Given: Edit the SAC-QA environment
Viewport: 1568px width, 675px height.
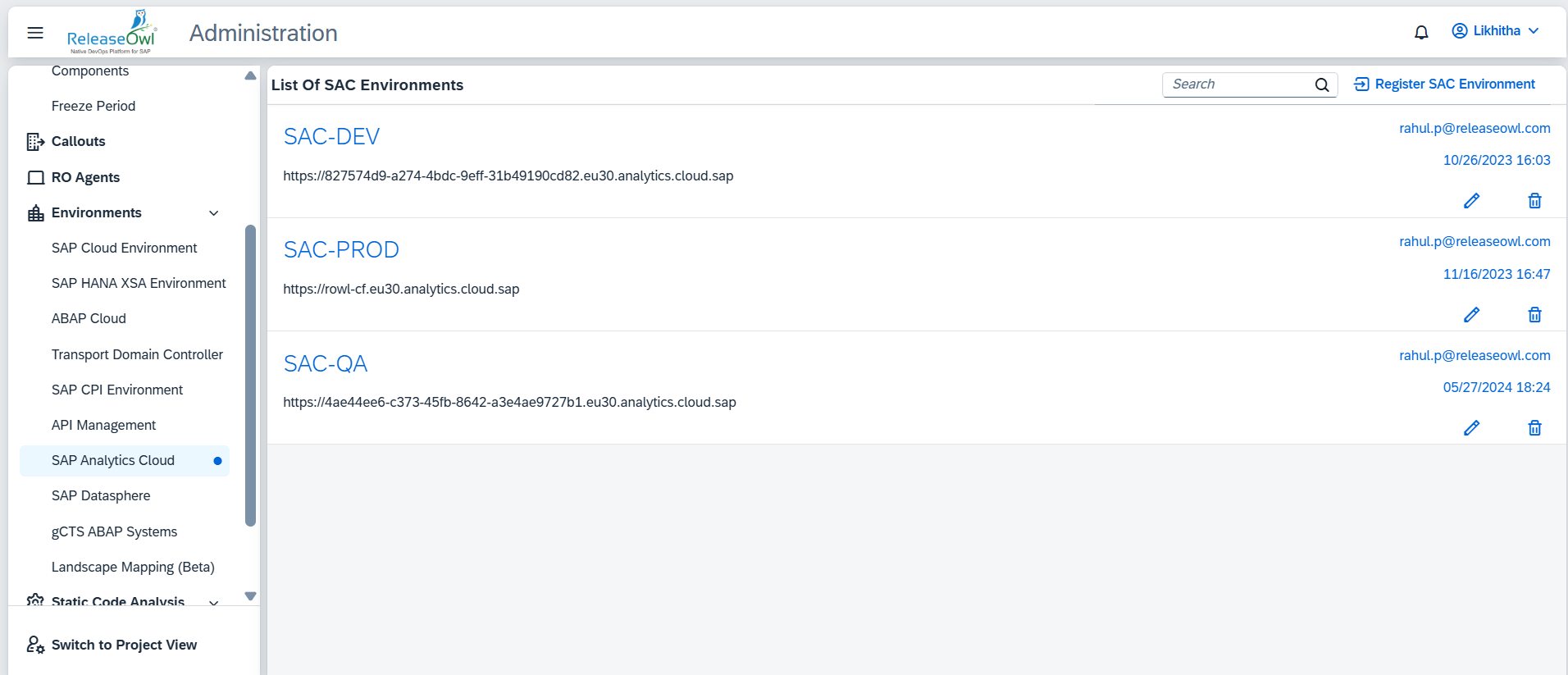Looking at the screenshot, I should point(1471,428).
